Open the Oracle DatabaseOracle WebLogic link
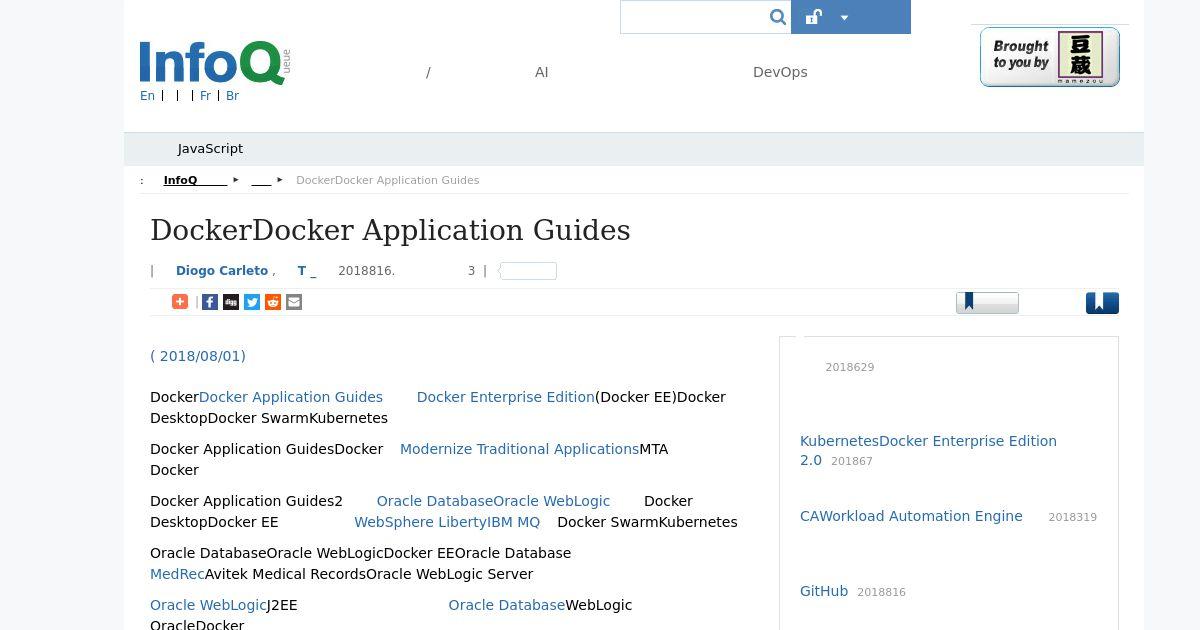Image resolution: width=1200 pixels, height=630 pixels. 493,501
